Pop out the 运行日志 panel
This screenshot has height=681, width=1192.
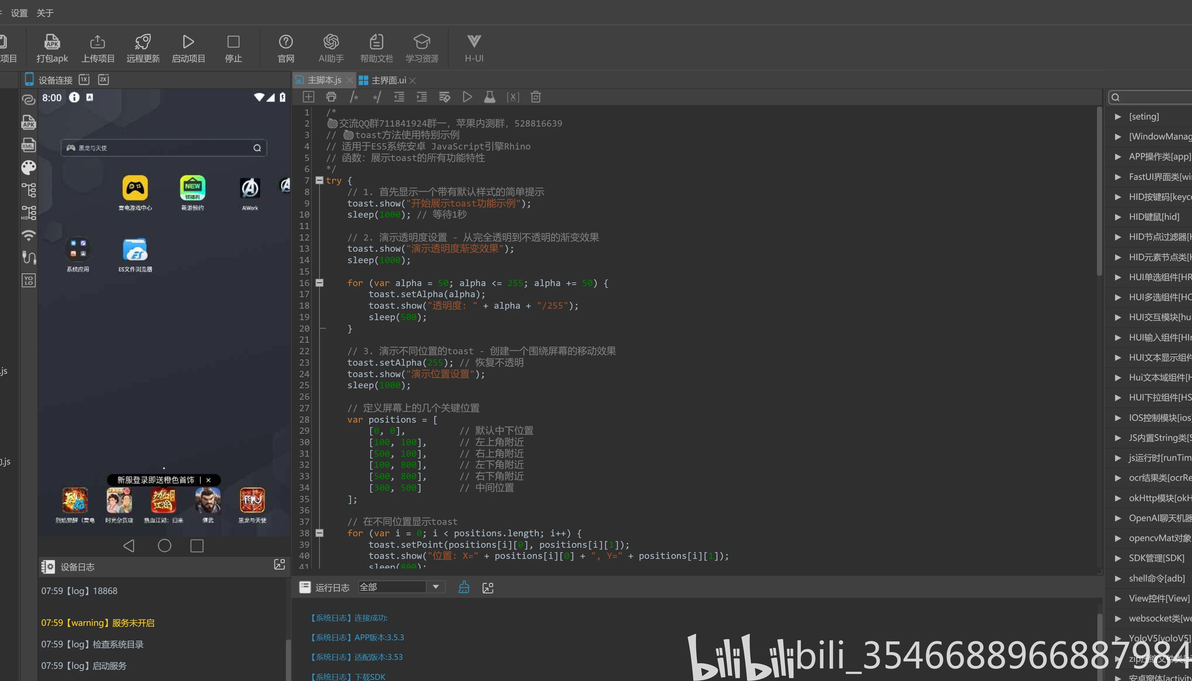(x=488, y=588)
